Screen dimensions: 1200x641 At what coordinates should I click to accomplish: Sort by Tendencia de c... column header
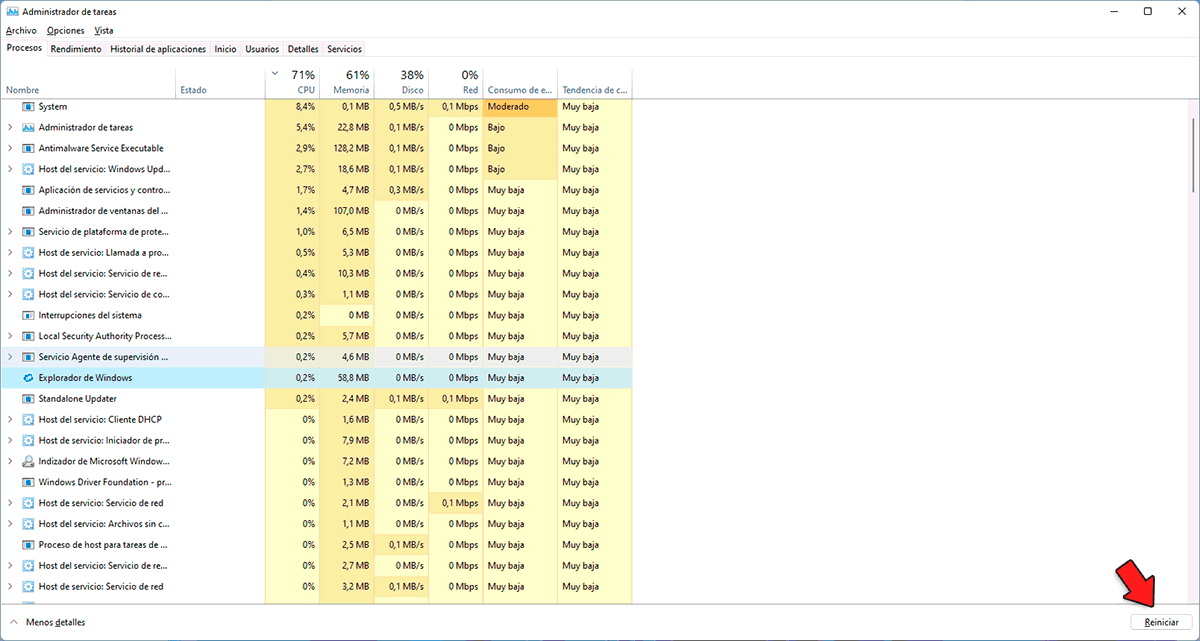coord(594,82)
